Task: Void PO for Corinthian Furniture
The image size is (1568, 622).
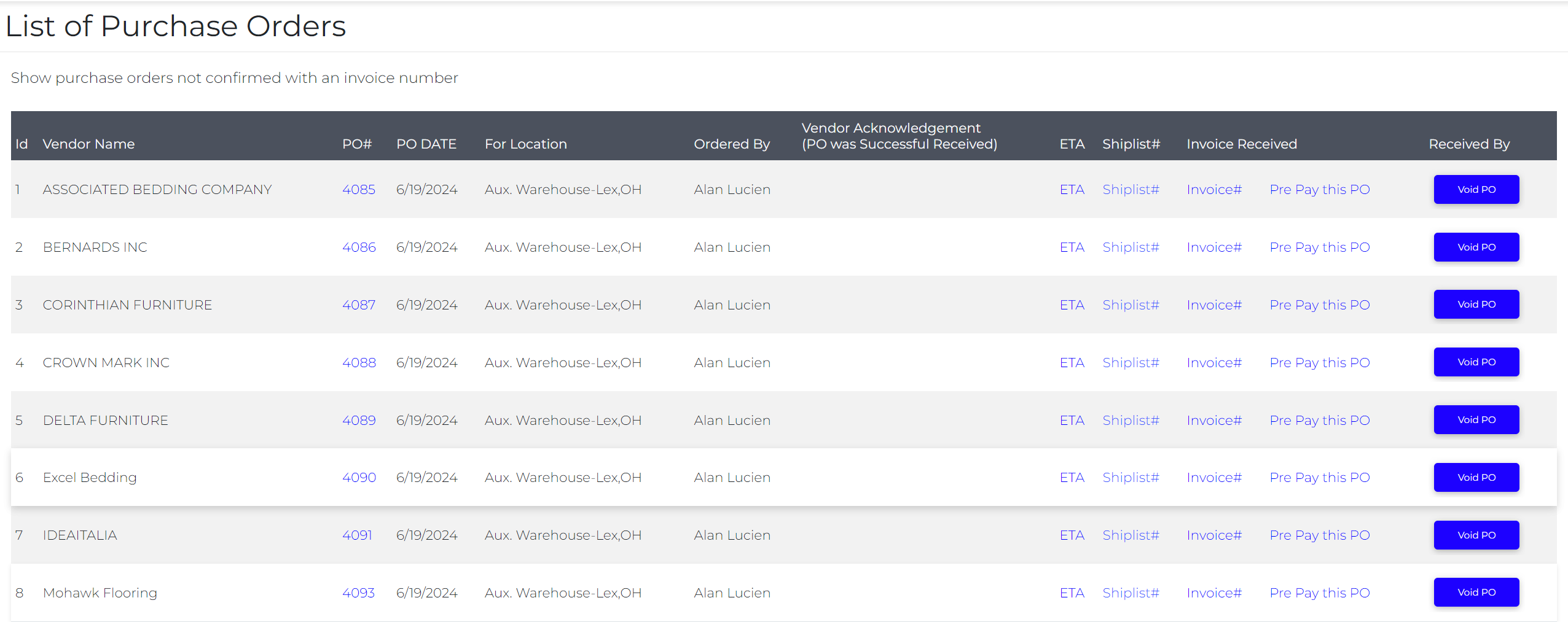Action: pyautogui.click(x=1476, y=304)
